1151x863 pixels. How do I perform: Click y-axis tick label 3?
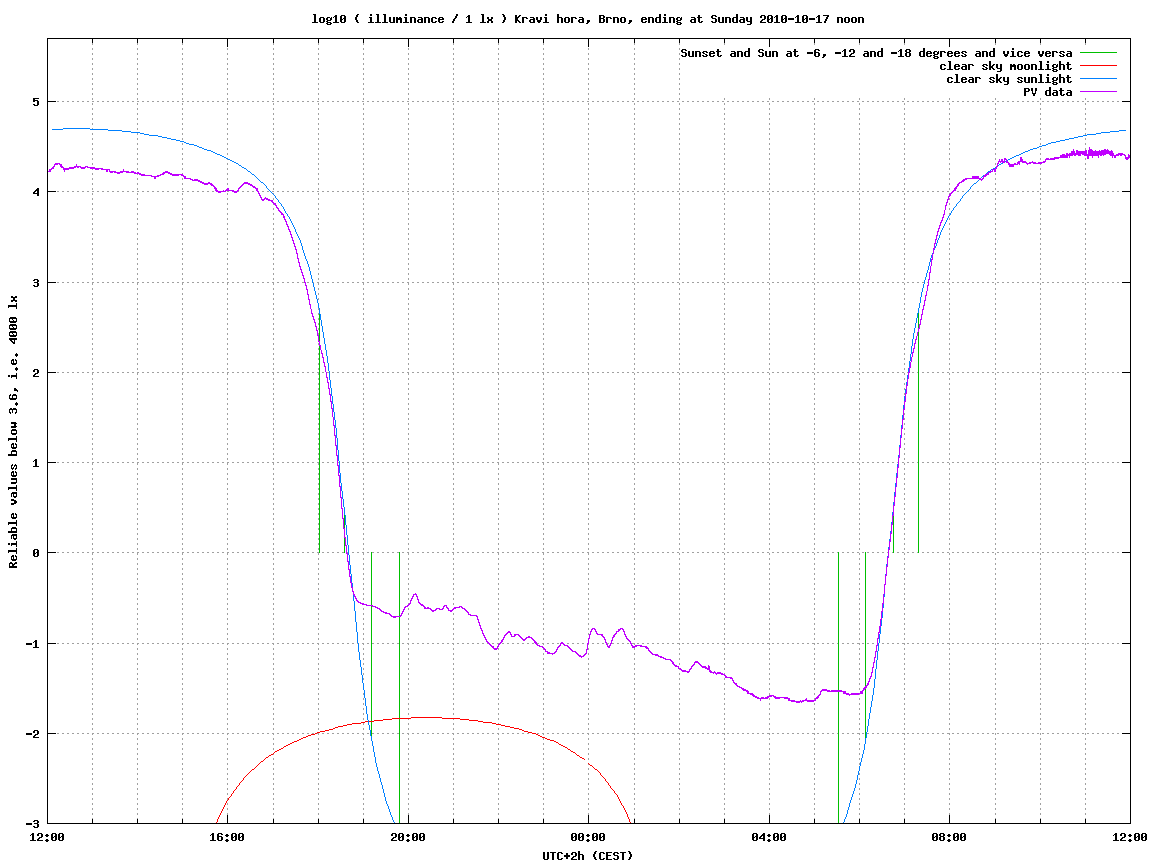click(x=35, y=283)
